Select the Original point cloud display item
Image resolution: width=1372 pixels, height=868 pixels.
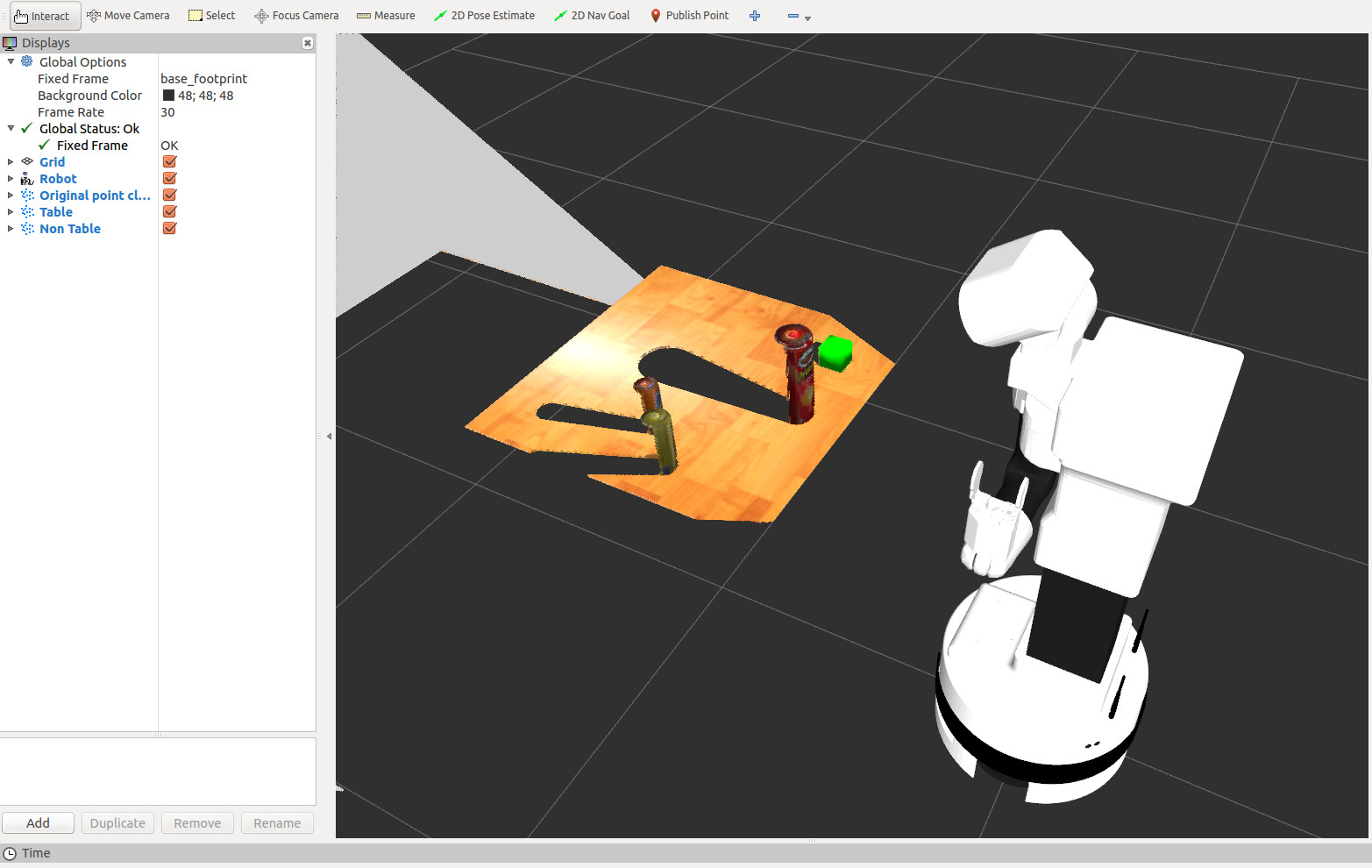coord(95,196)
